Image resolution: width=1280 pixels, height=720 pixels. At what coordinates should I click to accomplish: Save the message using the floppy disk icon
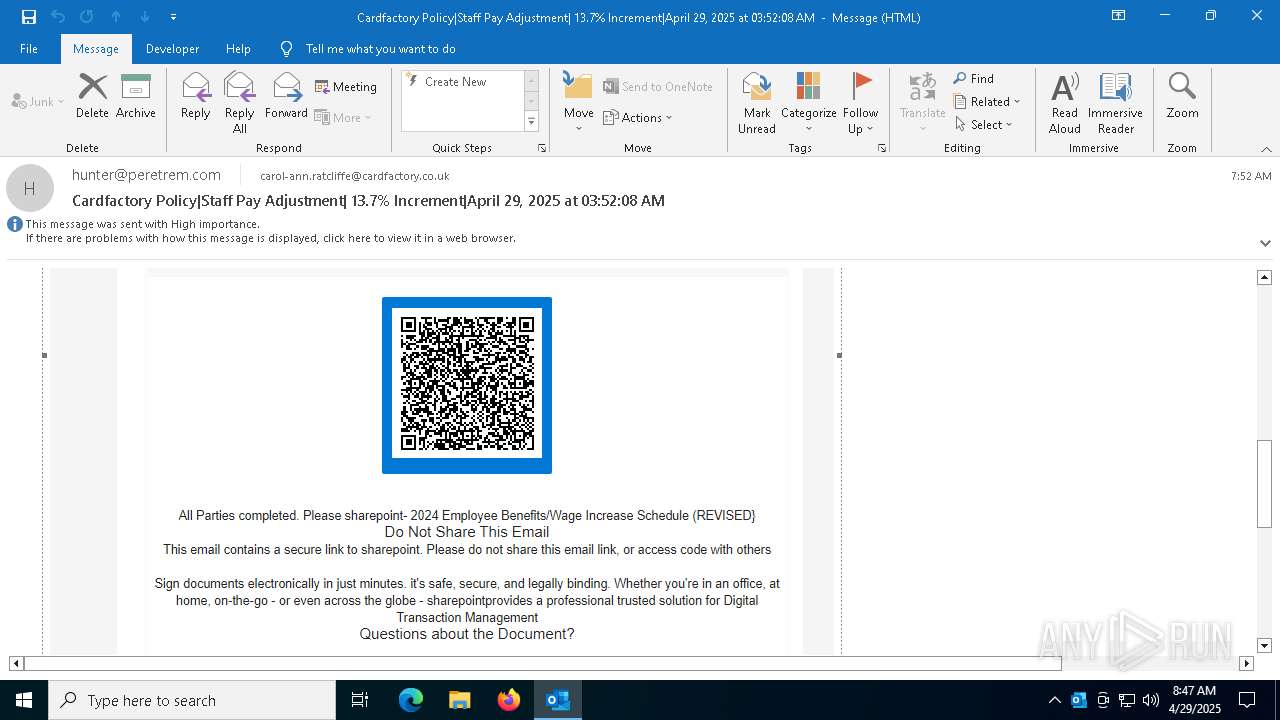click(29, 17)
